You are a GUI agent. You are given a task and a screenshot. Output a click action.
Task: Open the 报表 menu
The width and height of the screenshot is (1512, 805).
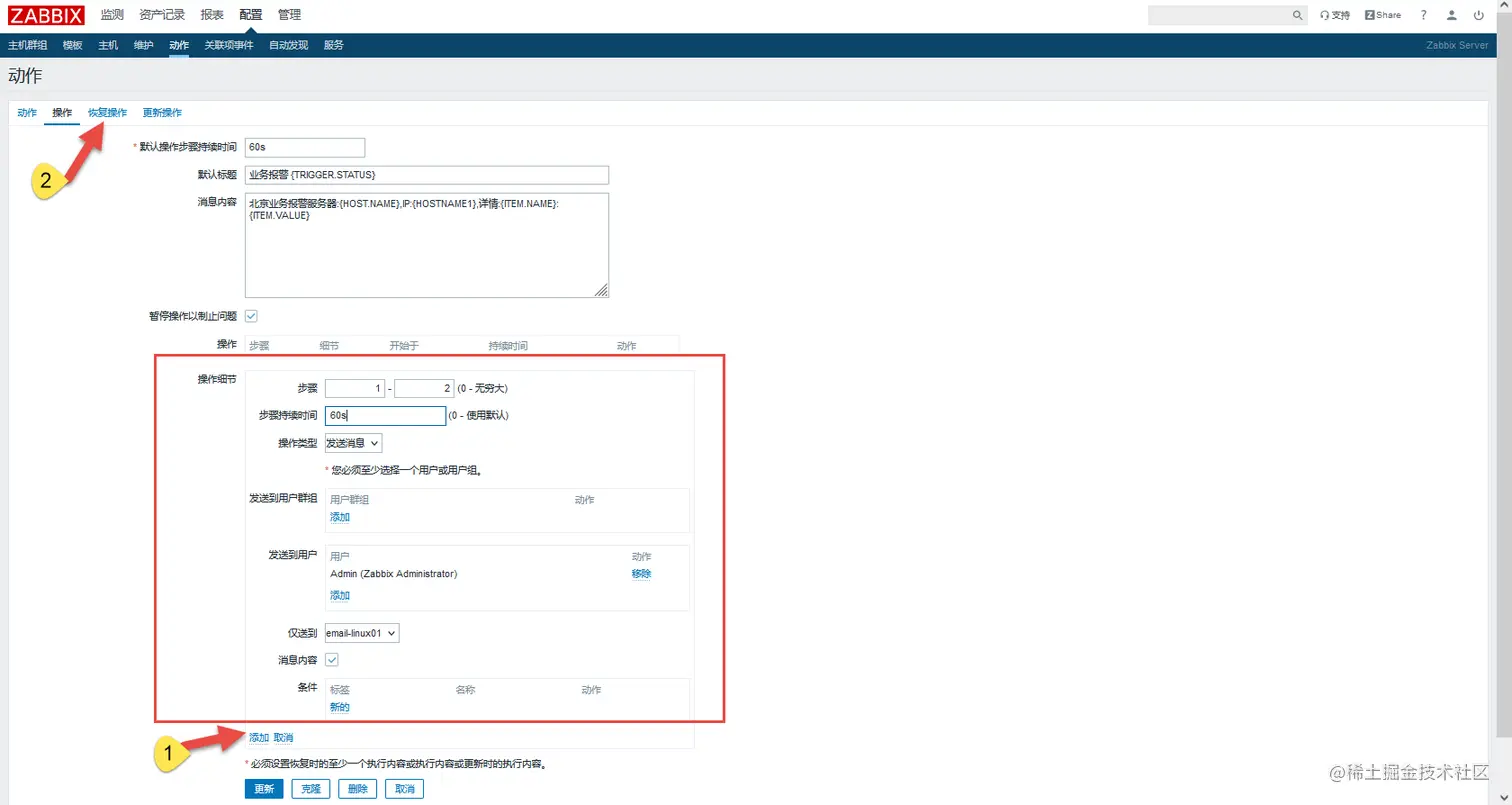pyautogui.click(x=212, y=15)
